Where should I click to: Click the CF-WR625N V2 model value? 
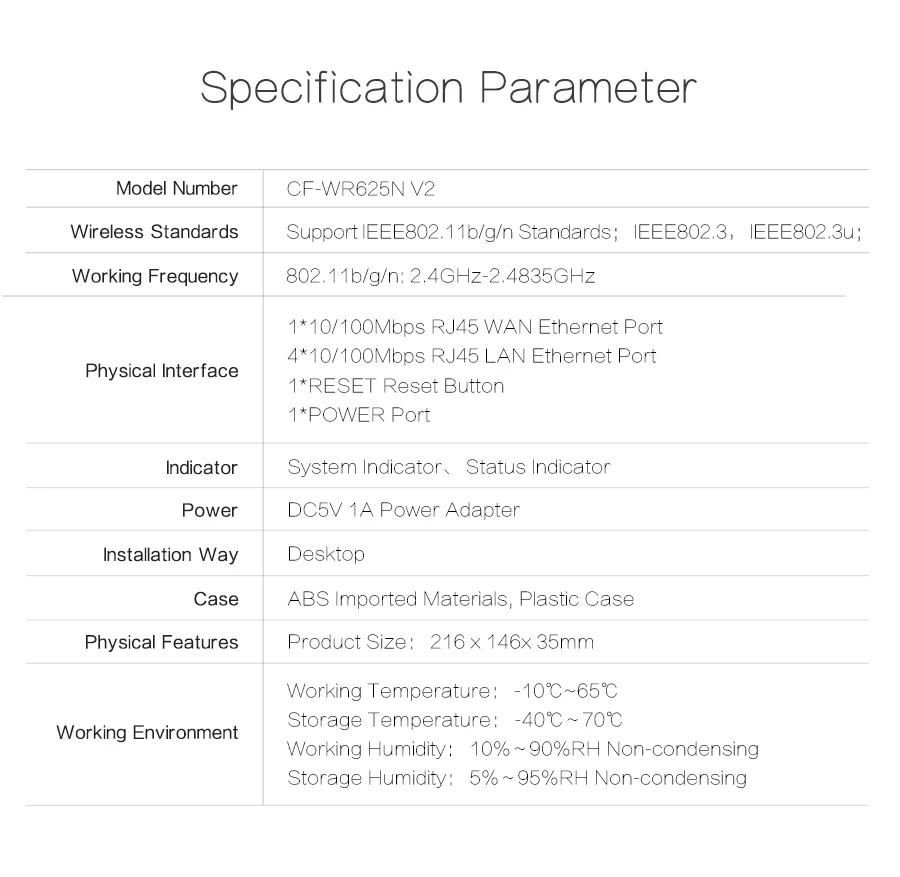(x=360, y=189)
